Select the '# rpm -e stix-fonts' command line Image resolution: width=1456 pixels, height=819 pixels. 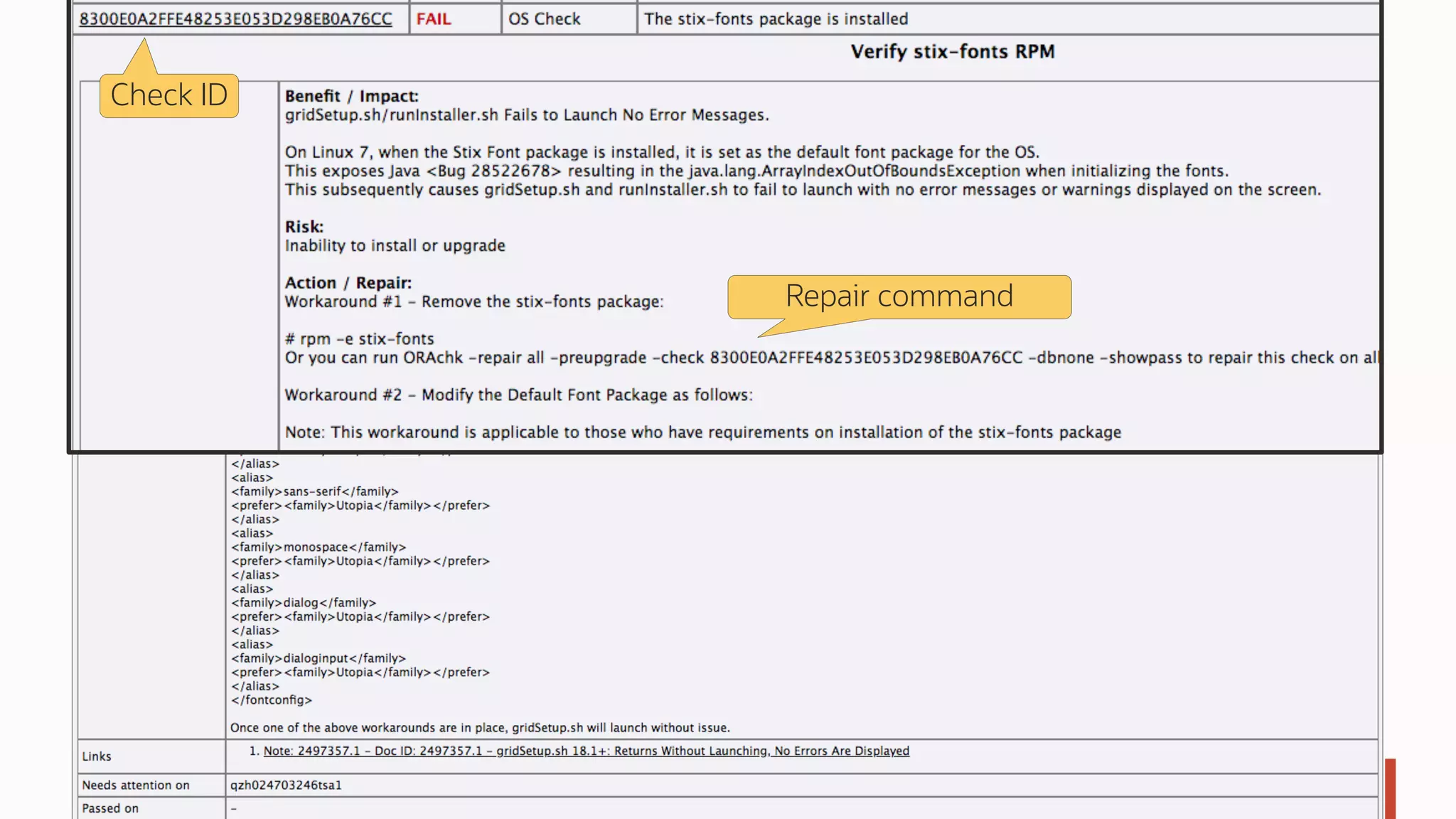[x=359, y=339]
